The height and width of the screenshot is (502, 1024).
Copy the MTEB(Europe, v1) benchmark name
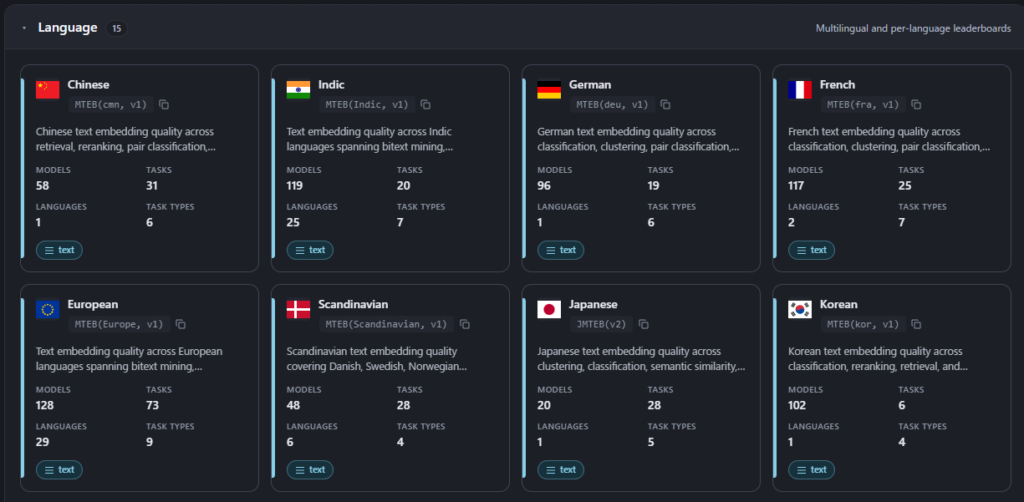(181, 324)
